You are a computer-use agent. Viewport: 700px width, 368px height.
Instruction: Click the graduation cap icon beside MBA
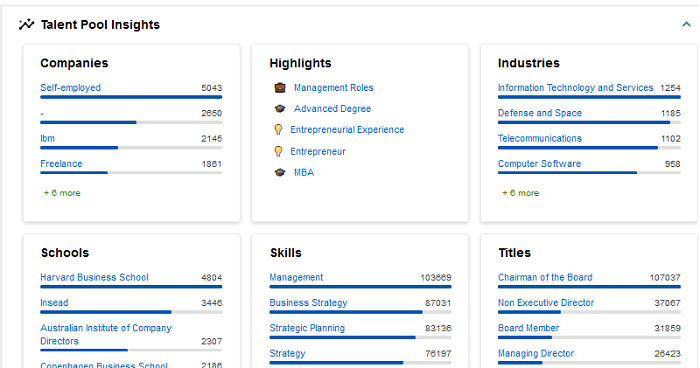tap(280, 172)
